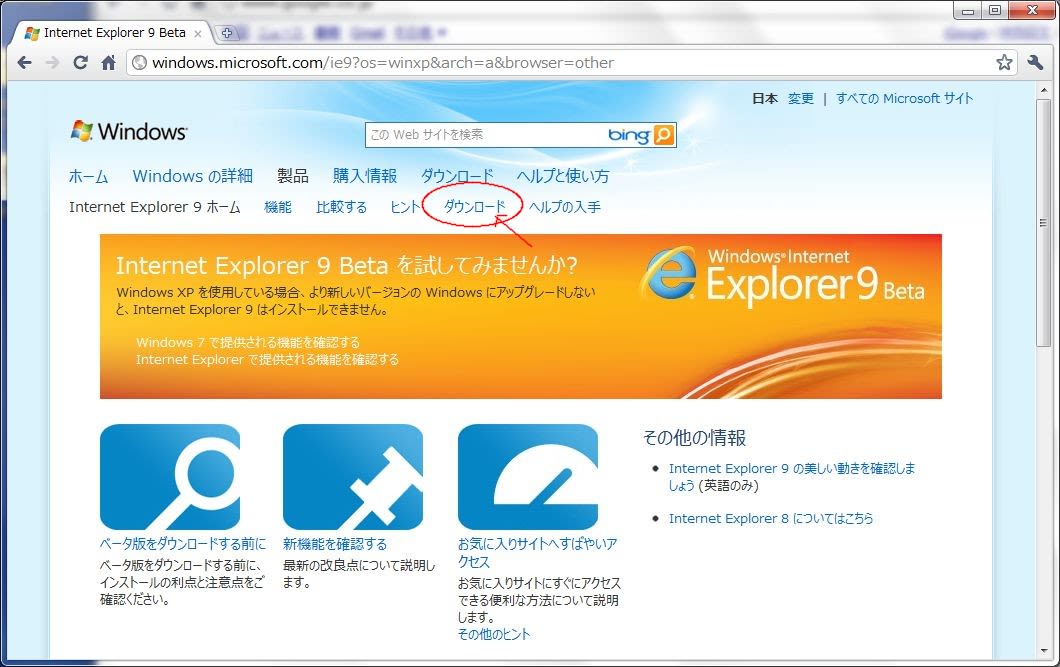Click the 変更 region change link
1060x667 pixels.
(801, 99)
